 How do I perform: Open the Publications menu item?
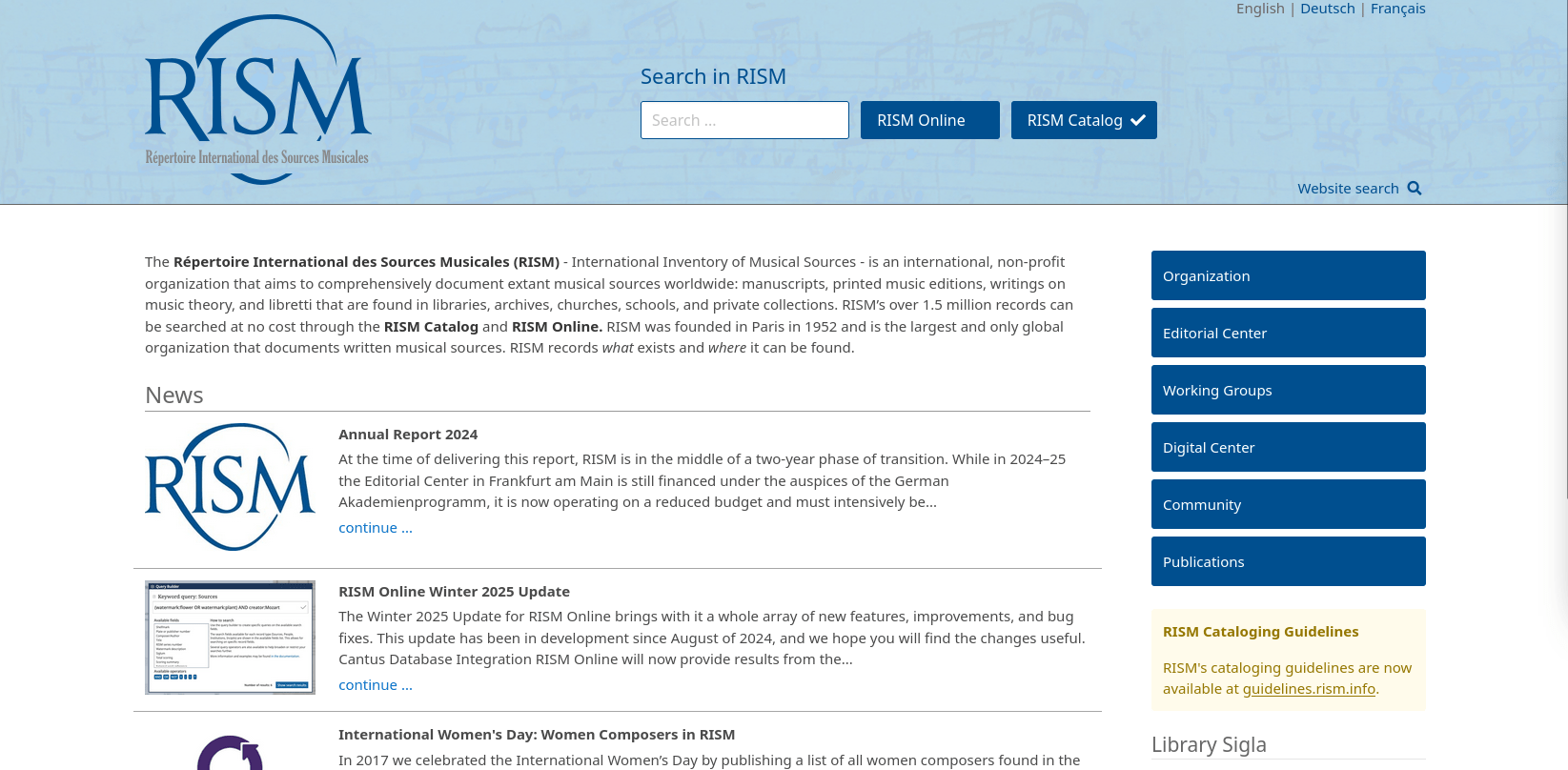pos(1288,561)
